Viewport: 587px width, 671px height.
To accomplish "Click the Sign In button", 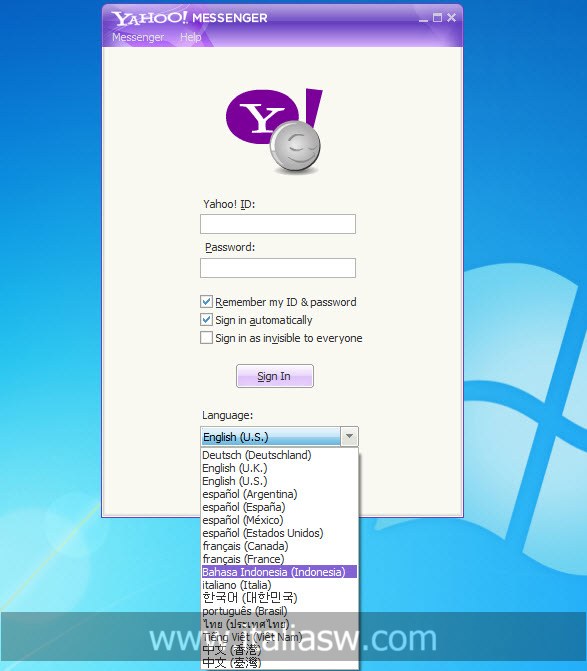I will point(275,376).
